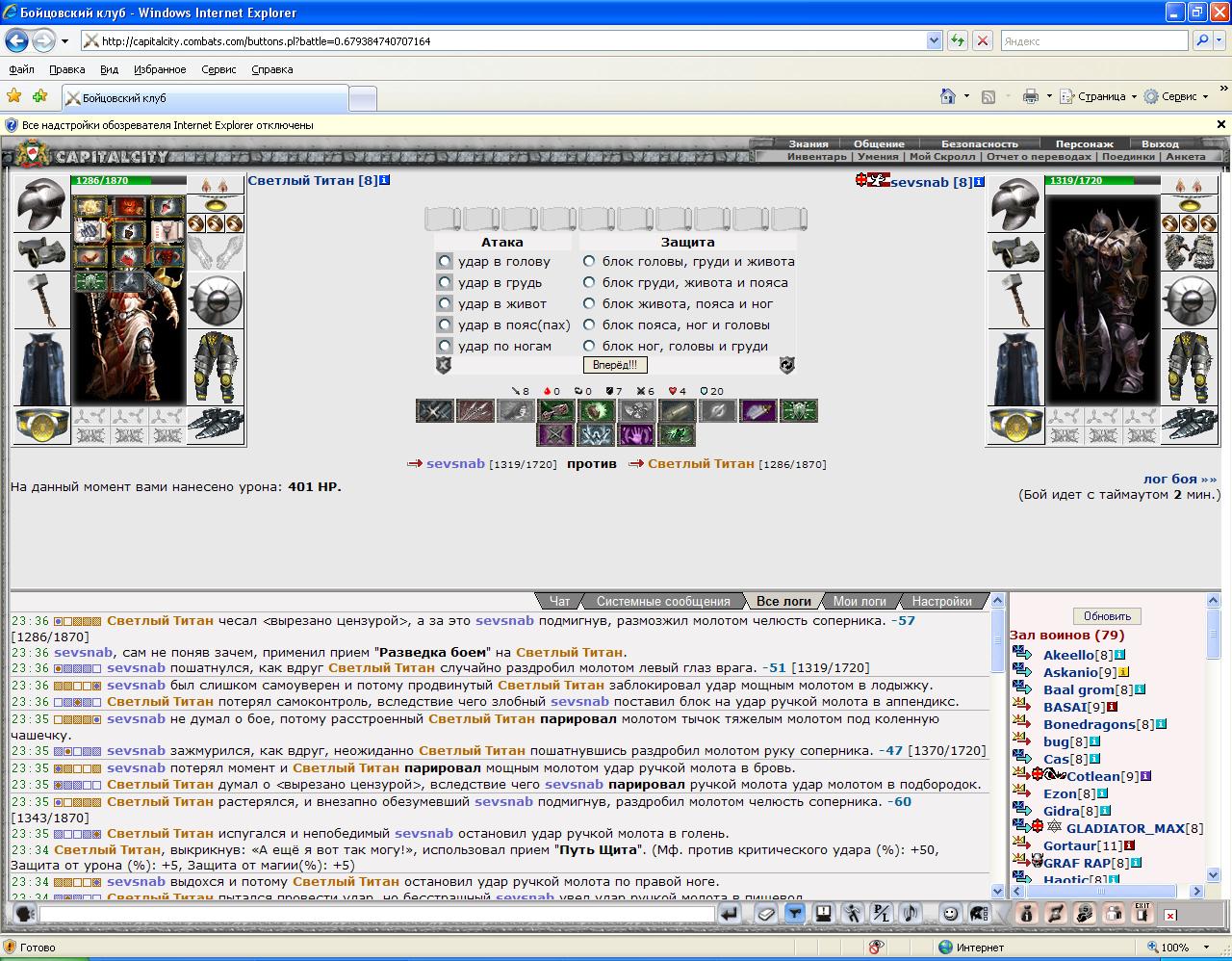The height and width of the screenshot is (961, 1232).
Task: Click the smiley emoticon icon in chat toolbar
Action: 950,913
